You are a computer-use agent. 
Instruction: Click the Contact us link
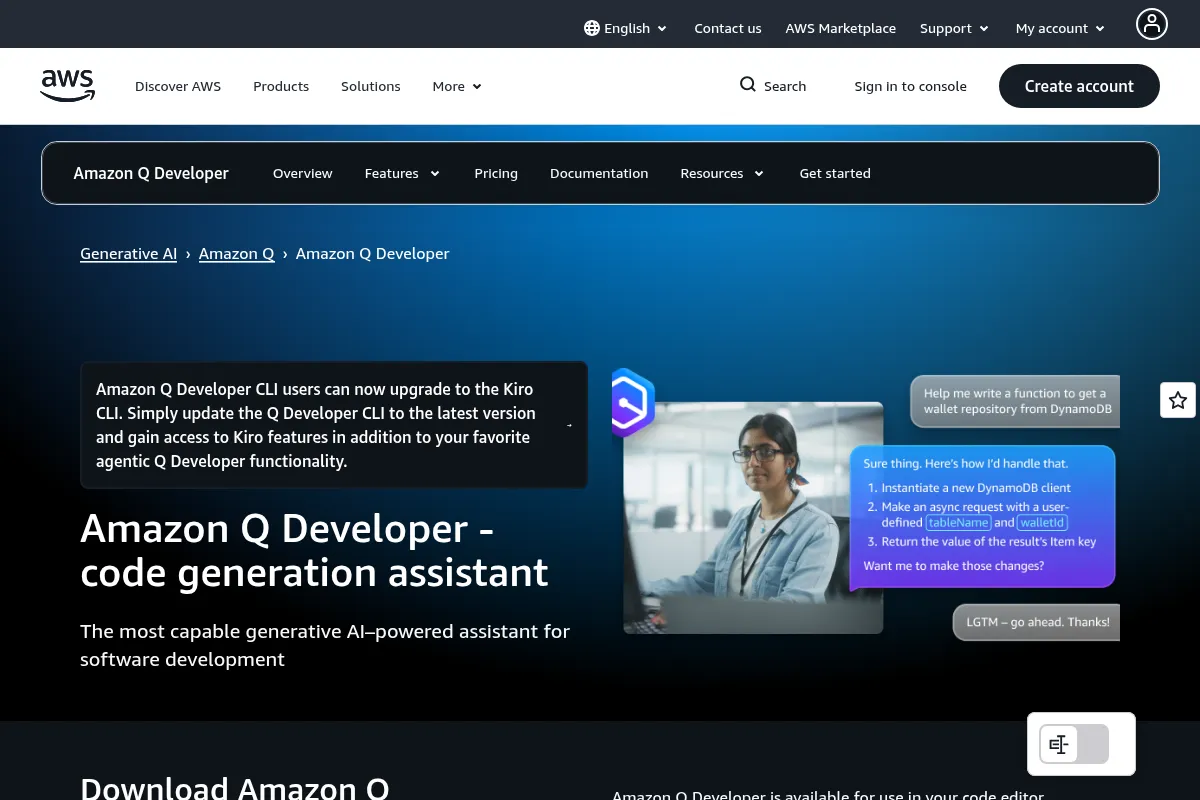click(728, 28)
